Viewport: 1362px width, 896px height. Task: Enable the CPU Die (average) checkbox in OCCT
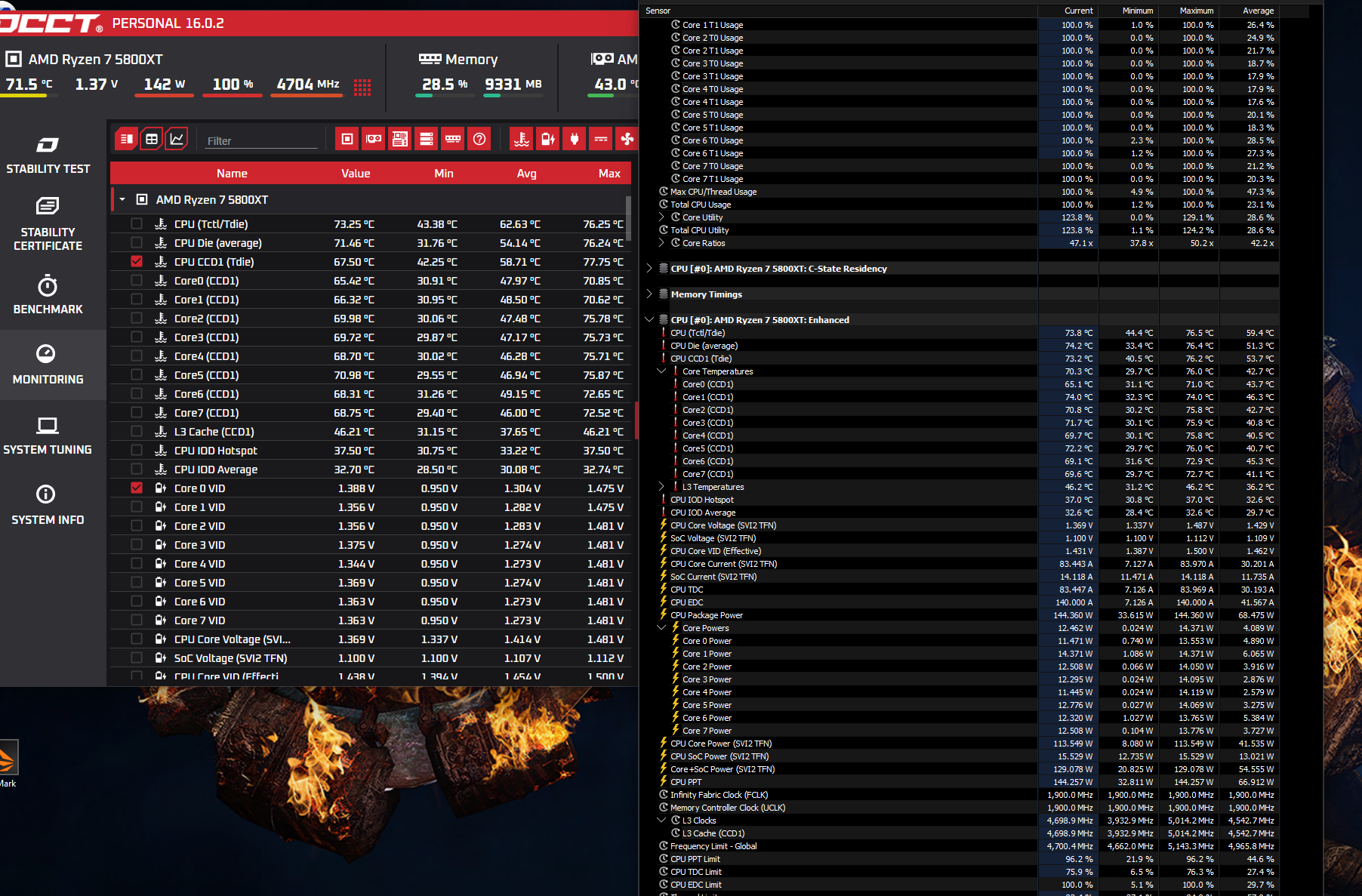coord(137,243)
